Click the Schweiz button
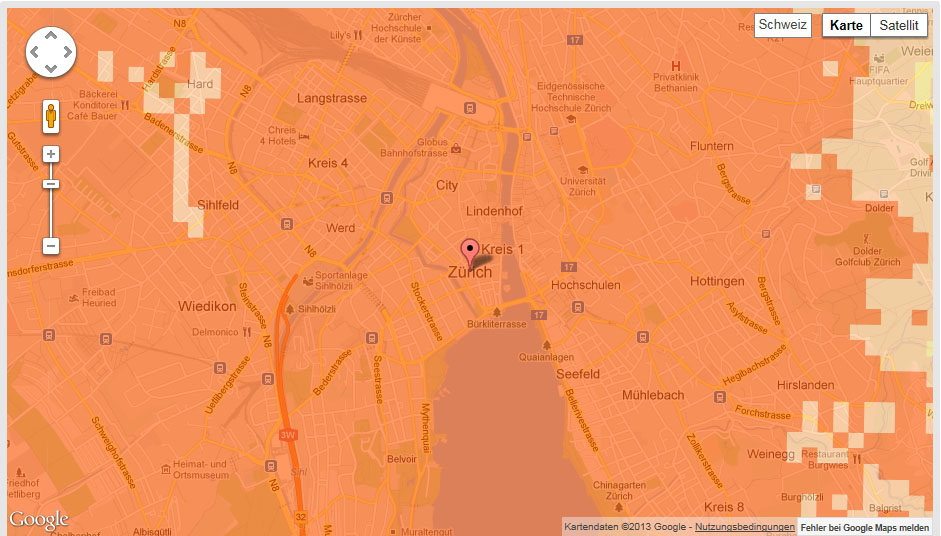Viewport: 941px width, 536px height. 783,25
